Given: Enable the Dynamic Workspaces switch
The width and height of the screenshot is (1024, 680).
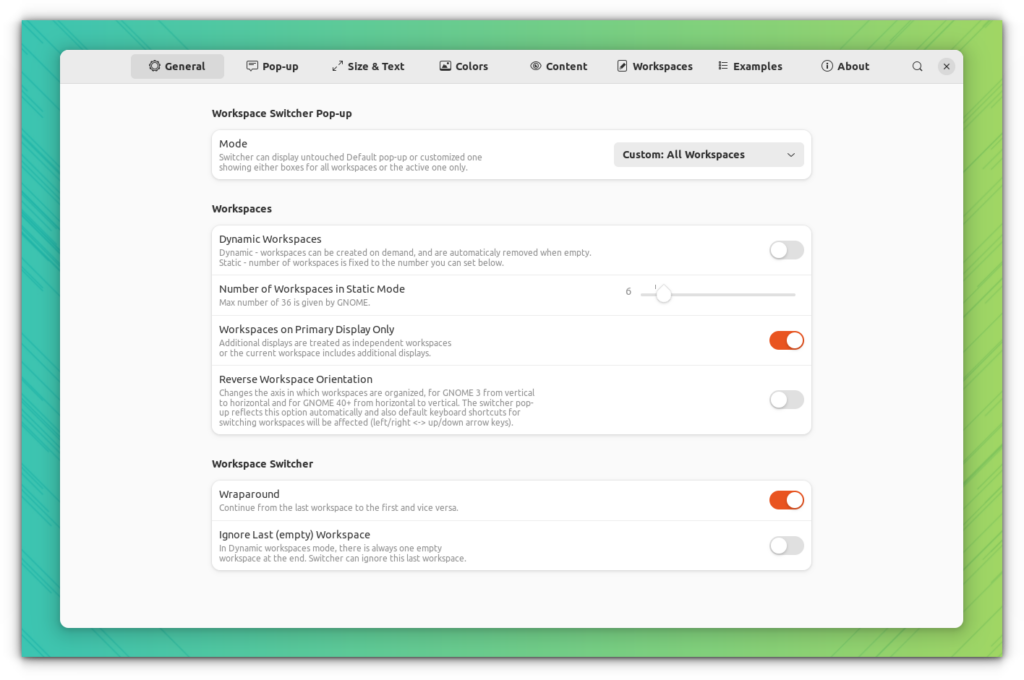Looking at the screenshot, I should (786, 250).
